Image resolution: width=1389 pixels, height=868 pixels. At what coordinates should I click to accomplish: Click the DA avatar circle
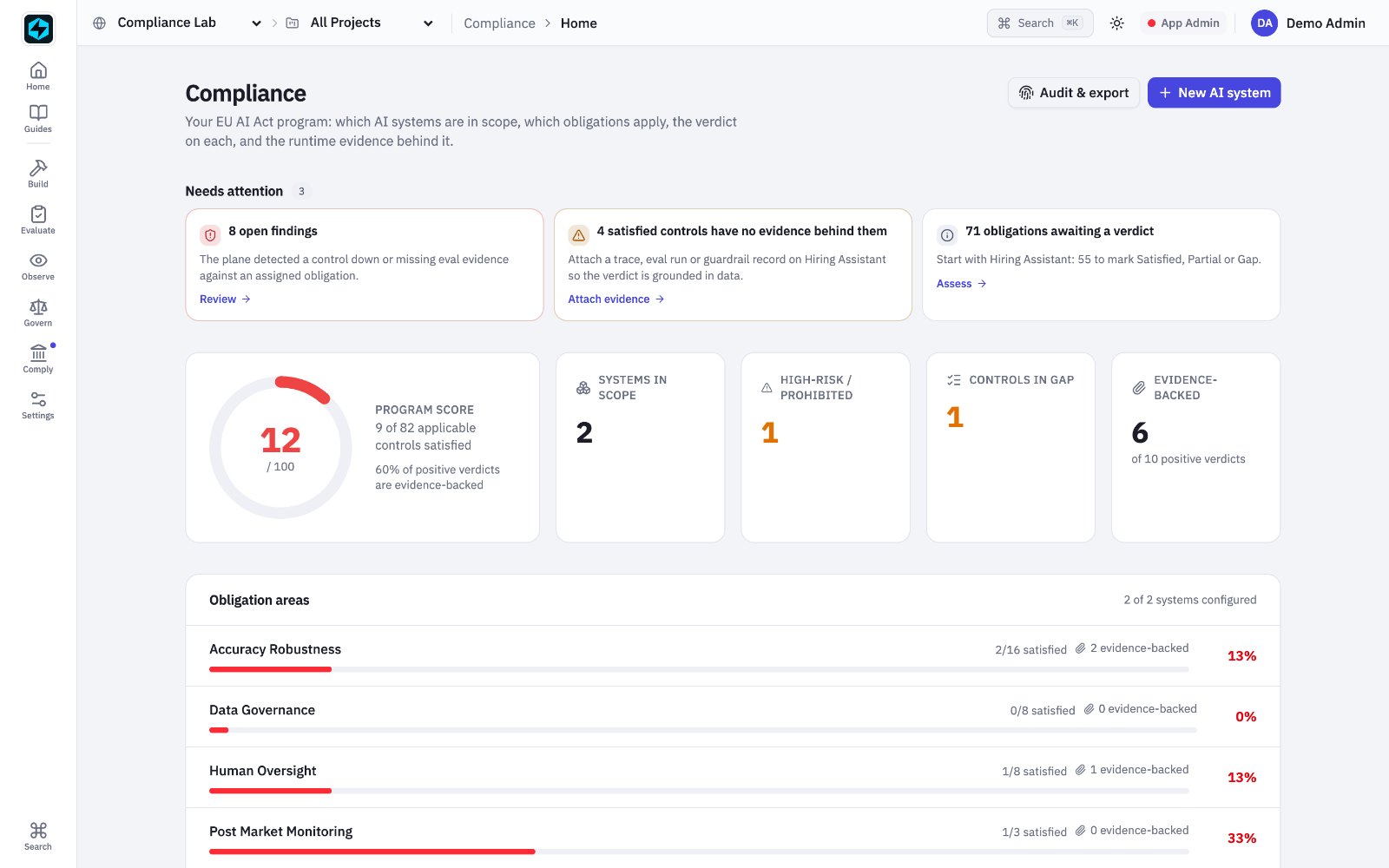tap(1265, 23)
